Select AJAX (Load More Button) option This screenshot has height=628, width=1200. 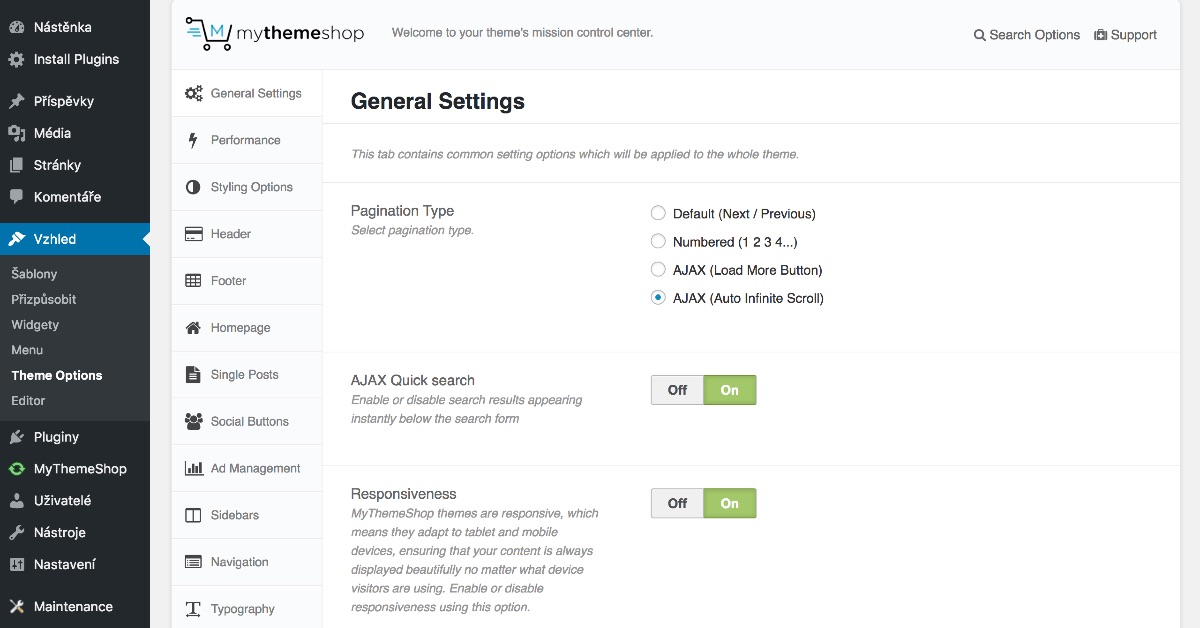pyautogui.click(x=658, y=269)
